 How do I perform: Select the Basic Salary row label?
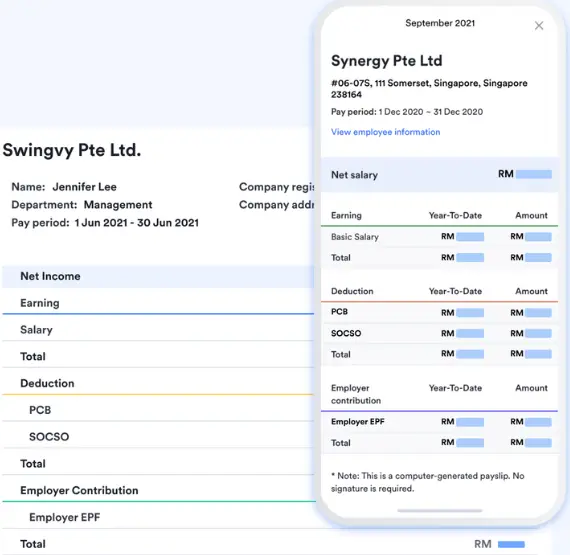click(355, 237)
